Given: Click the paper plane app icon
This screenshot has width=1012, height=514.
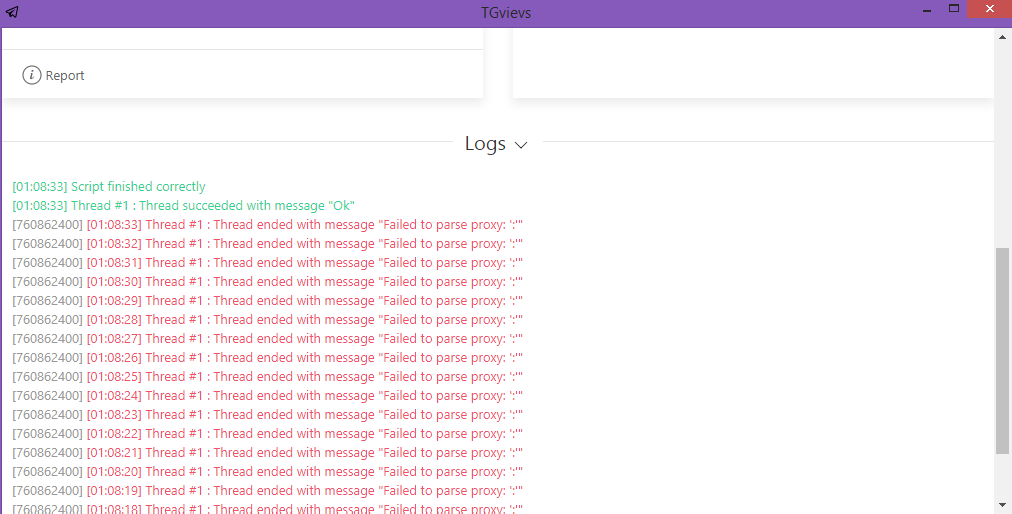Looking at the screenshot, I should [x=12, y=11].
